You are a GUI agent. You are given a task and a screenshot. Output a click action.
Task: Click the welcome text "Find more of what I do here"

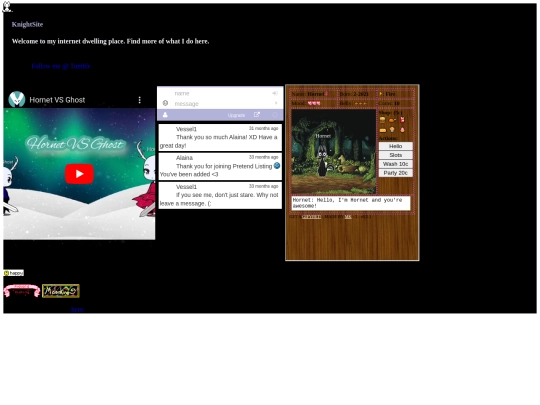(x=168, y=41)
